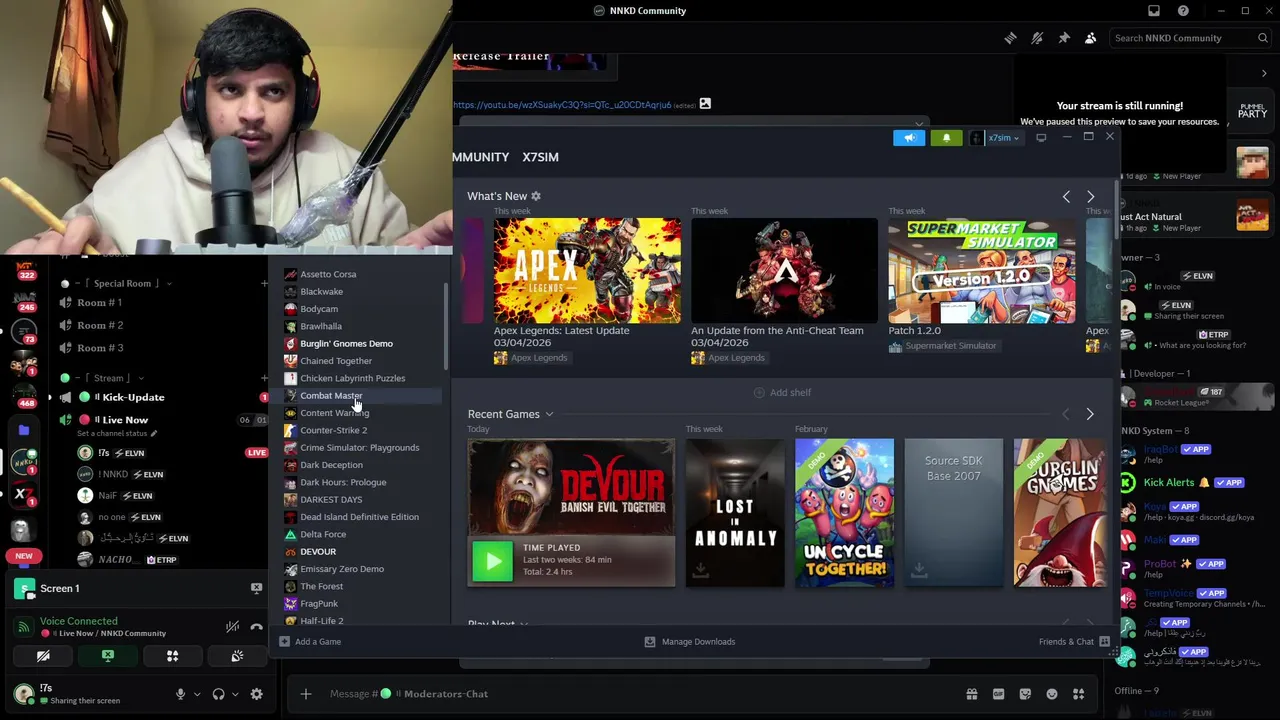The image size is (1280, 720).
Task: Click Search NNKD Community field
Action: click(1191, 38)
